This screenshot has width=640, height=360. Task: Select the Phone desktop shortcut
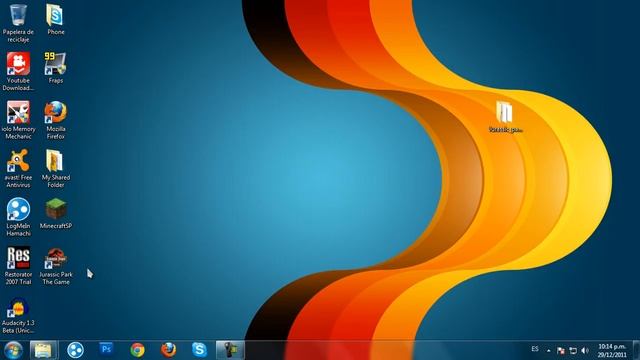[56, 20]
